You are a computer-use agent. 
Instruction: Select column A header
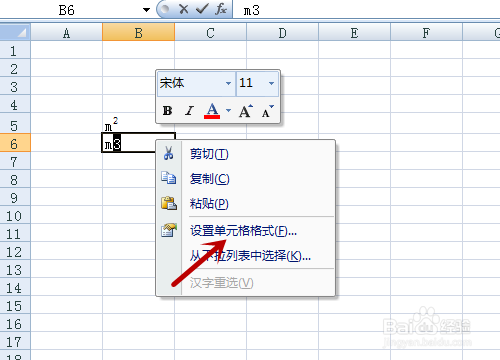(x=66, y=33)
